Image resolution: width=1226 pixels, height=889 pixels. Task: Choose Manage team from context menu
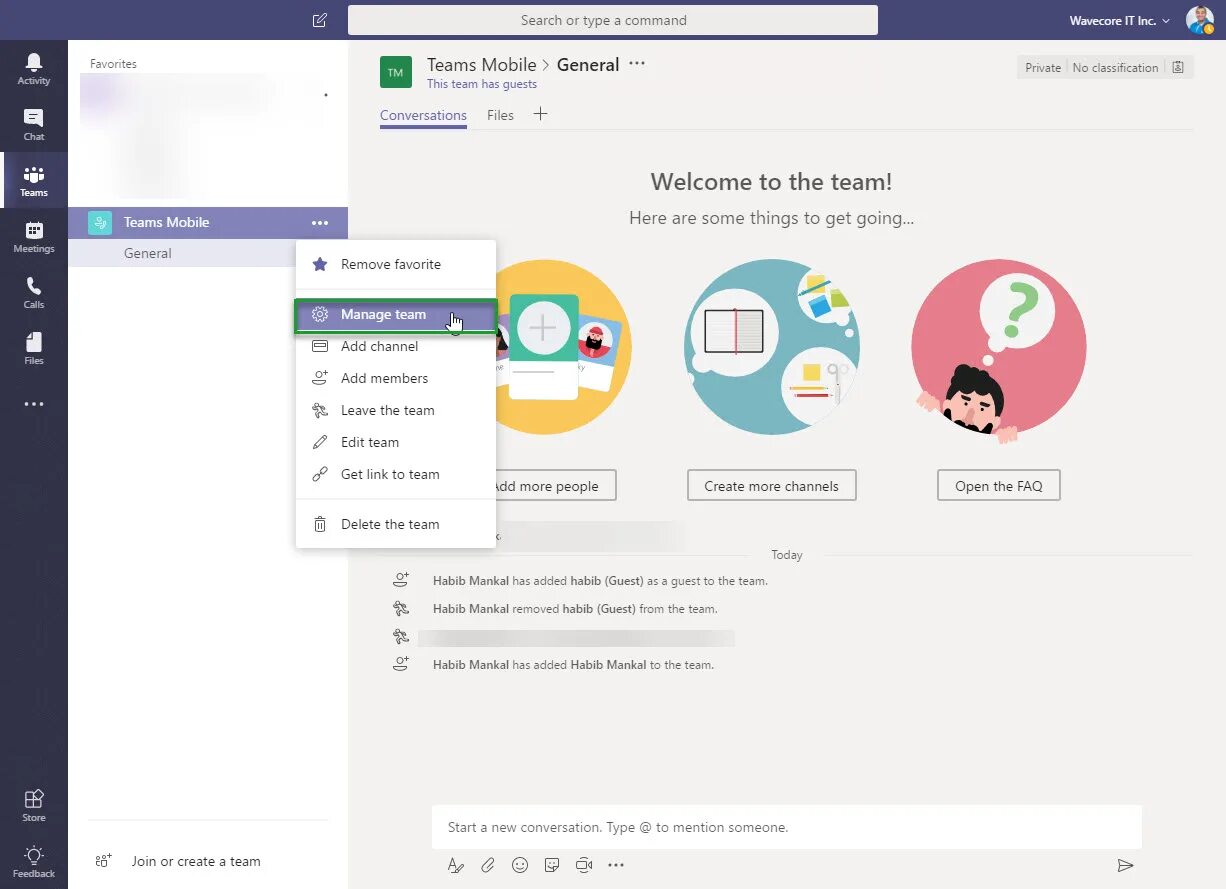(396, 314)
